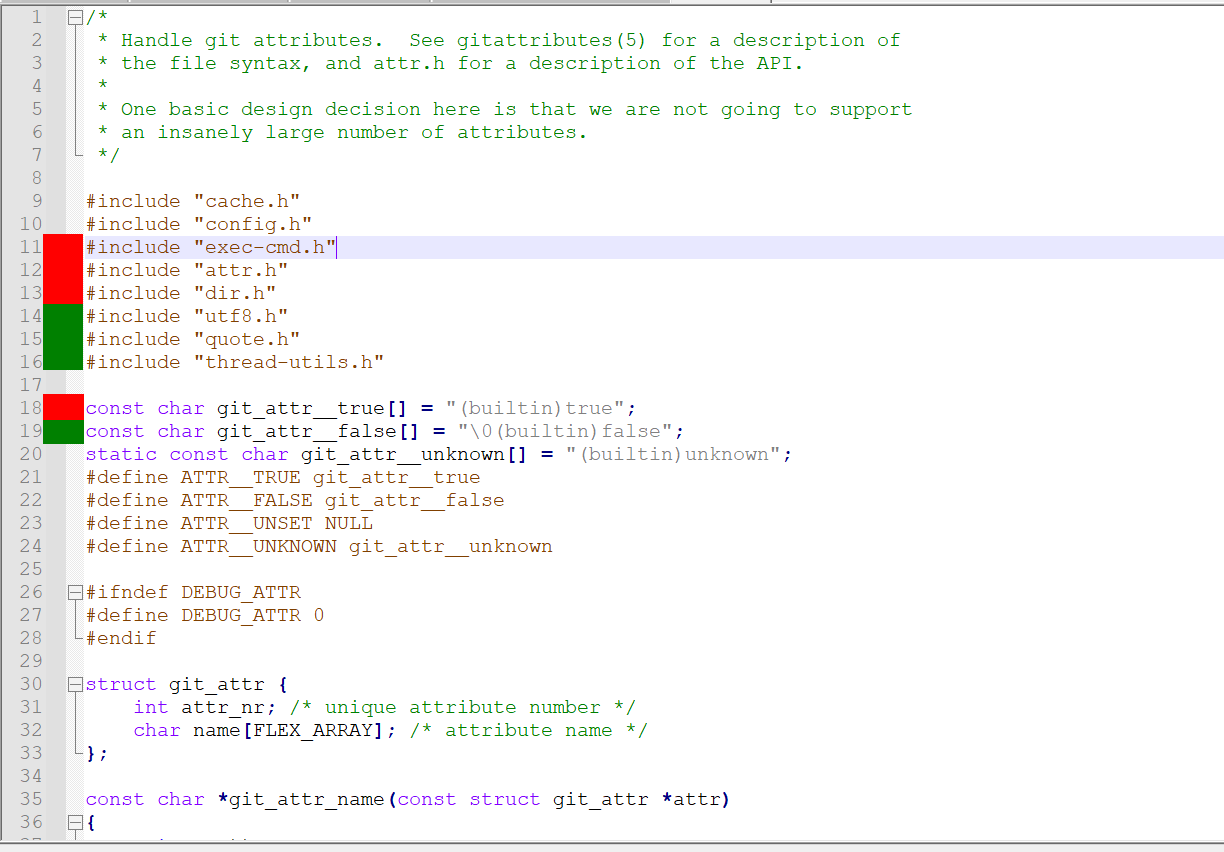1224x852 pixels.
Task: Click the '#include "thread-utils.h"' line
Action: pos(235,362)
